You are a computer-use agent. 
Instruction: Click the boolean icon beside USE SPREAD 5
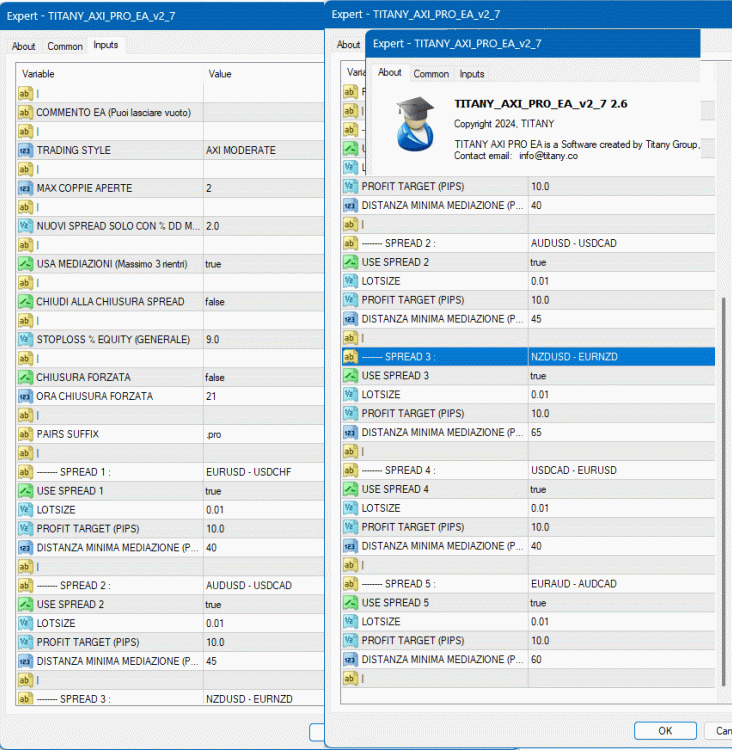pyautogui.click(x=350, y=603)
